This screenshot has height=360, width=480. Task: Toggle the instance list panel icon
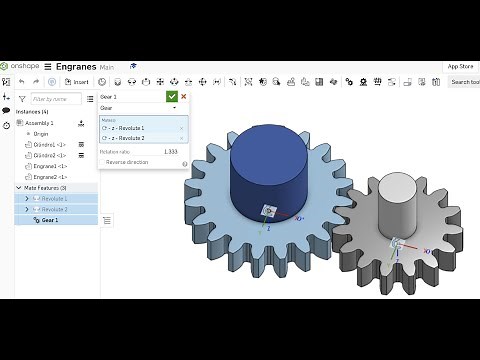[6, 82]
